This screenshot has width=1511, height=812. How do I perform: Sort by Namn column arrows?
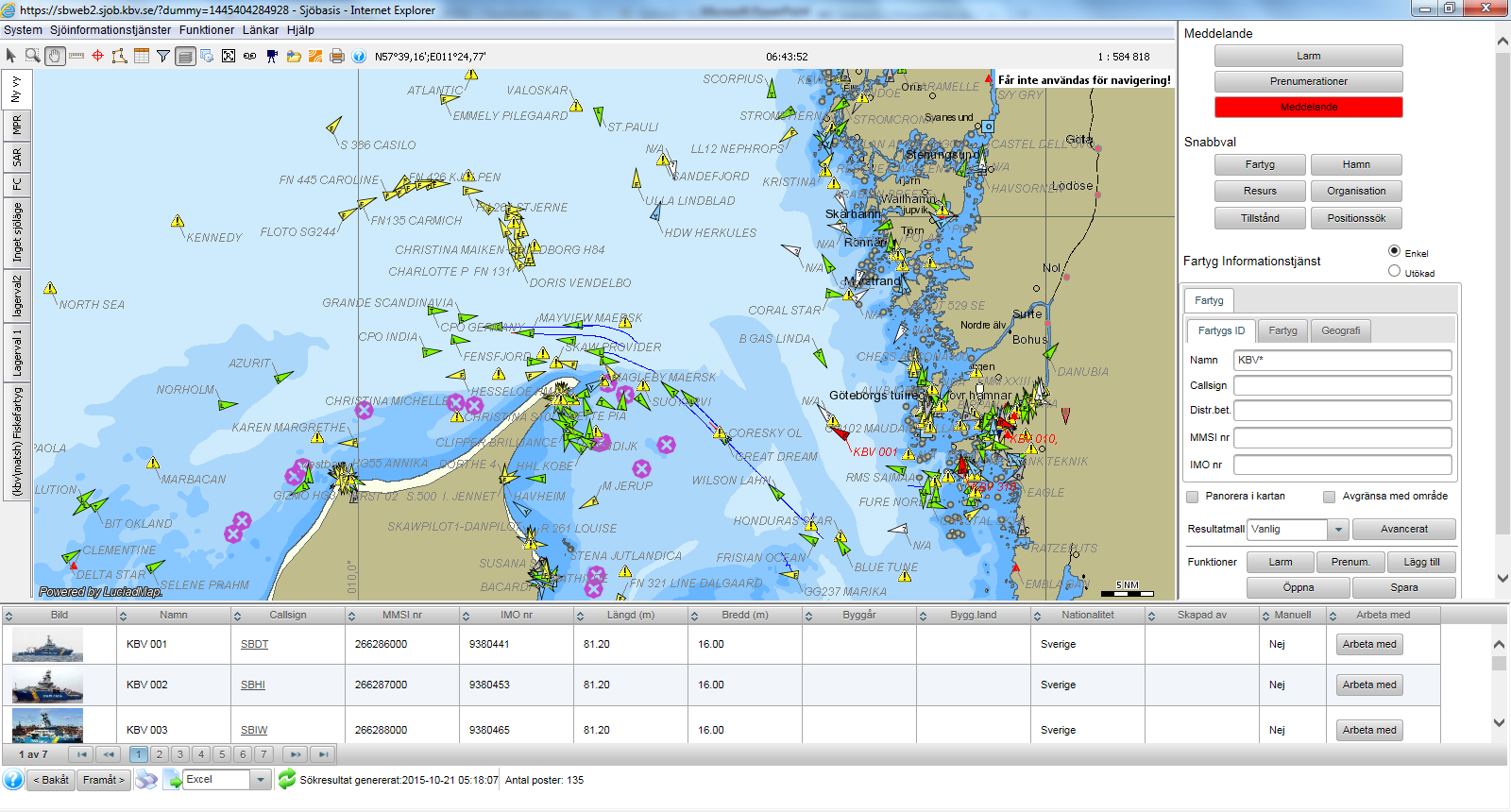(123, 616)
